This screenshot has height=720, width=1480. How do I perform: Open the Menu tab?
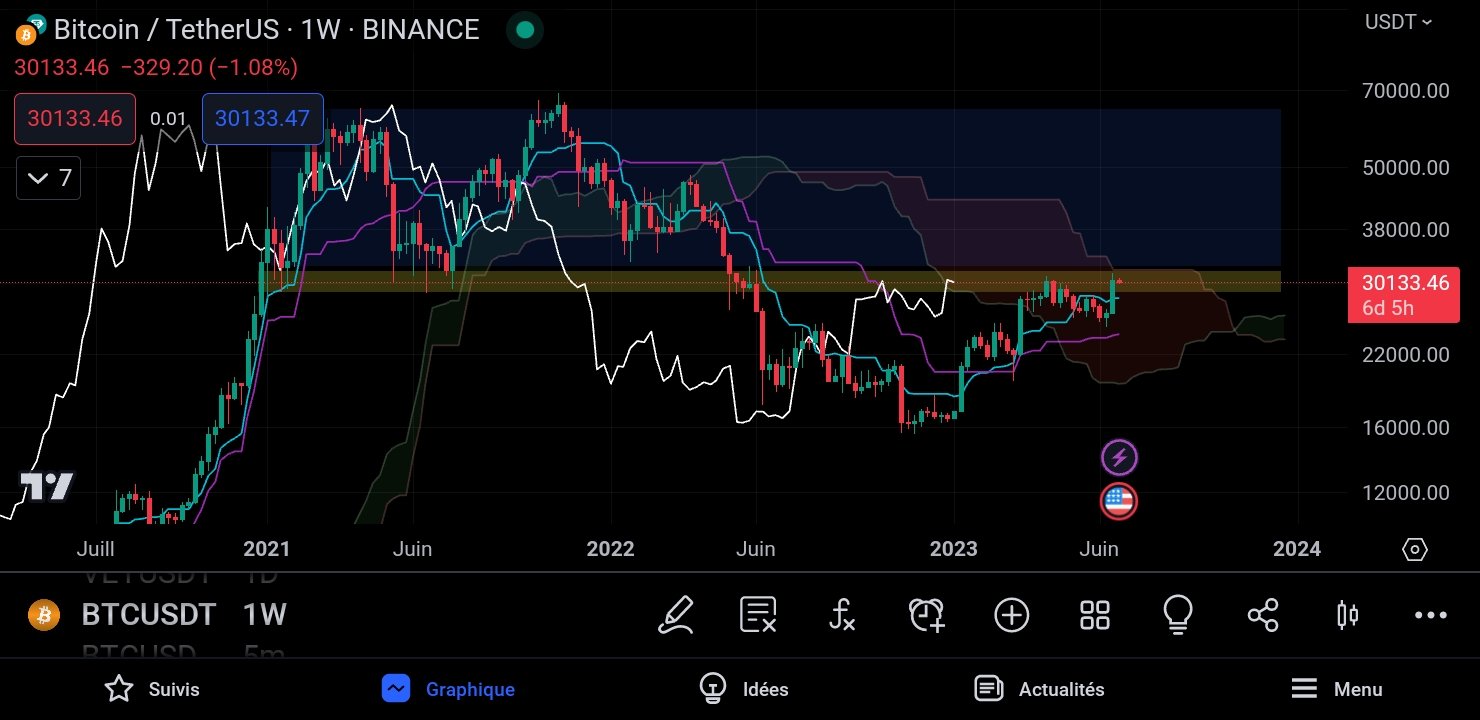click(x=1336, y=689)
